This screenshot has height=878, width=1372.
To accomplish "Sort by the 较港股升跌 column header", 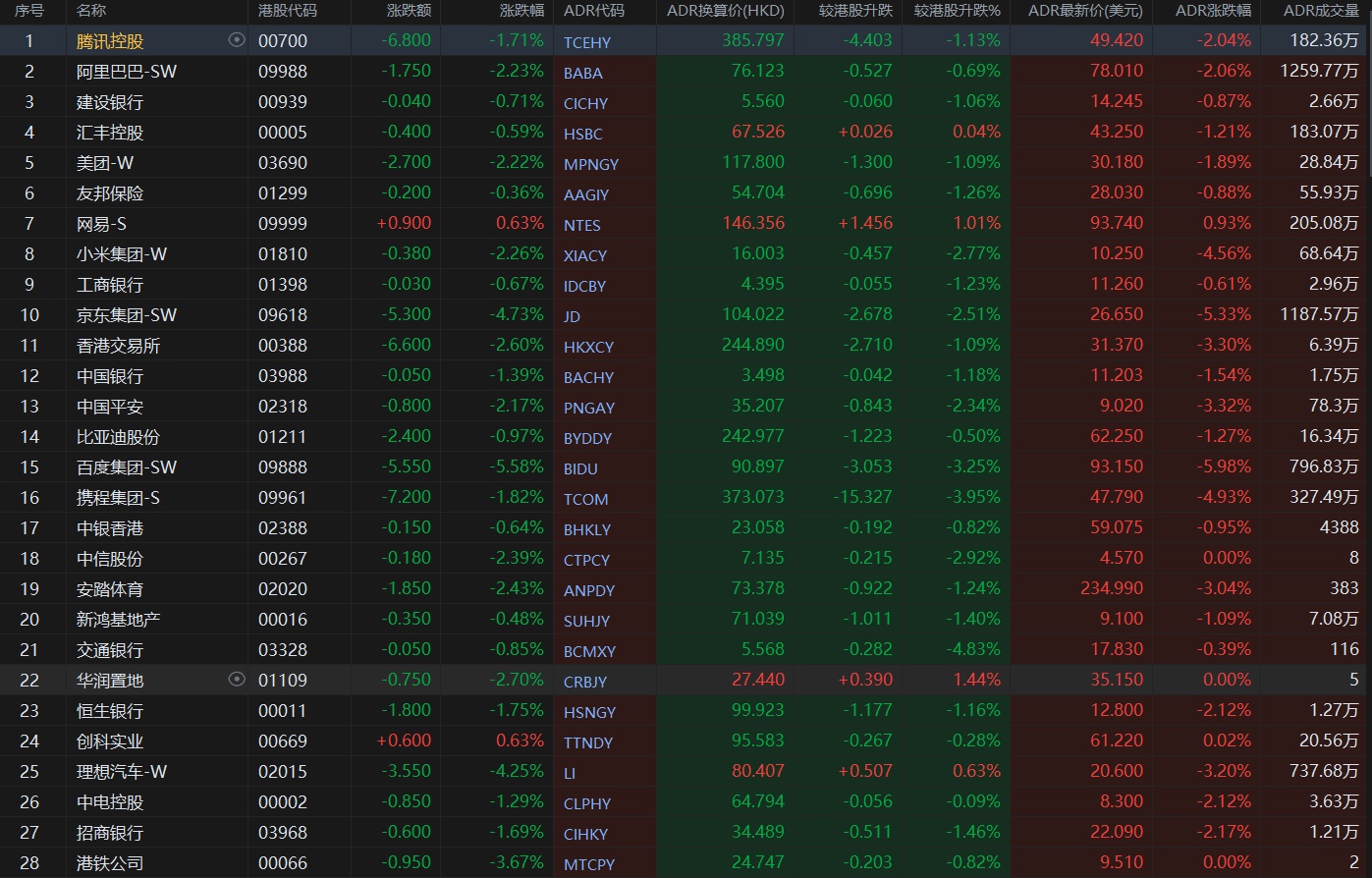I will pyautogui.click(x=855, y=11).
